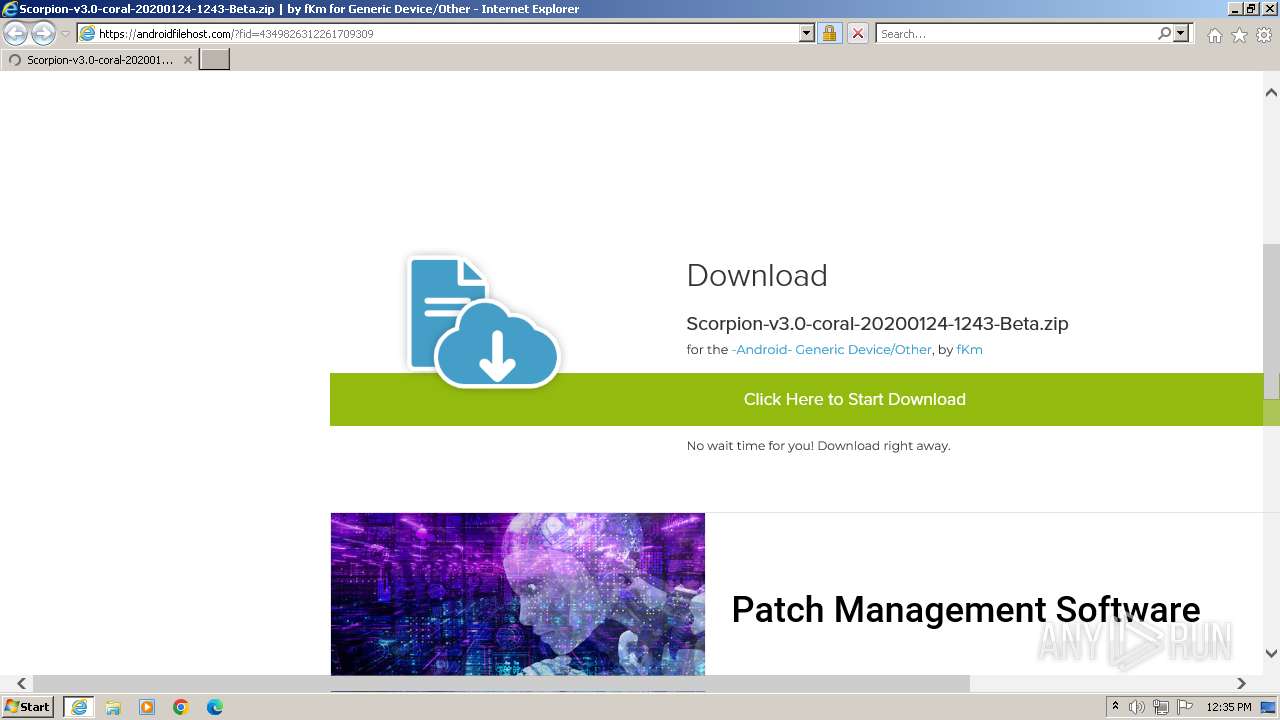Show hidden system tray icons

1115,707
